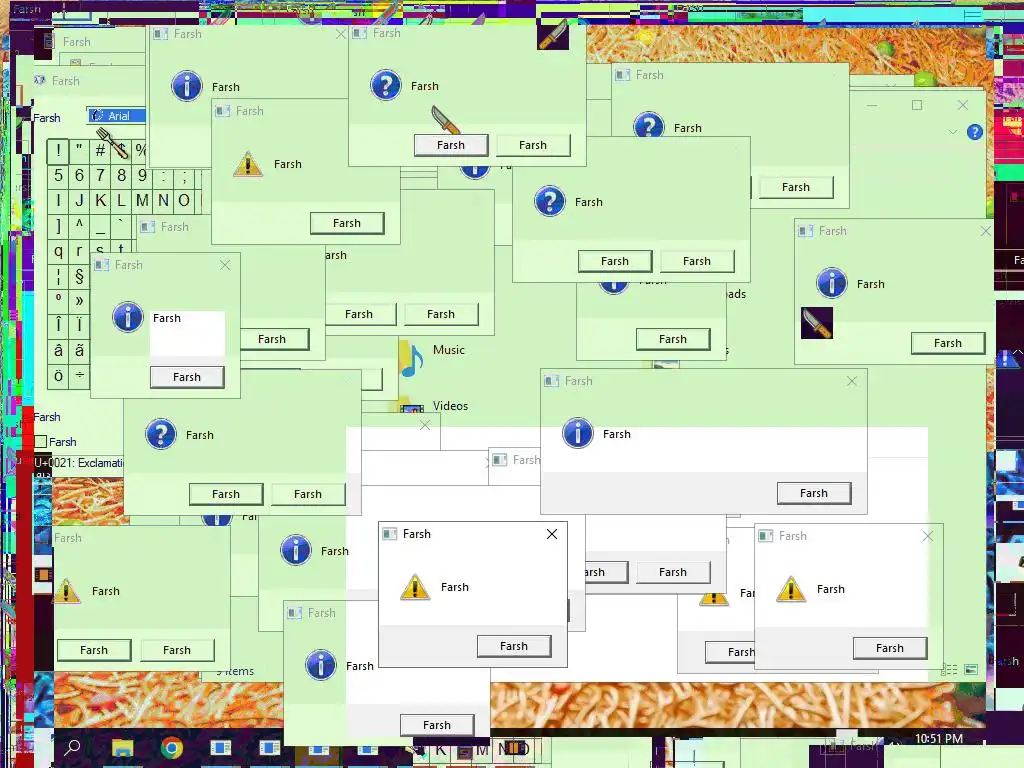This screenshot has width=1024, height=768.
Task: Select the ö character in Character Map
Action: (58, 376)
